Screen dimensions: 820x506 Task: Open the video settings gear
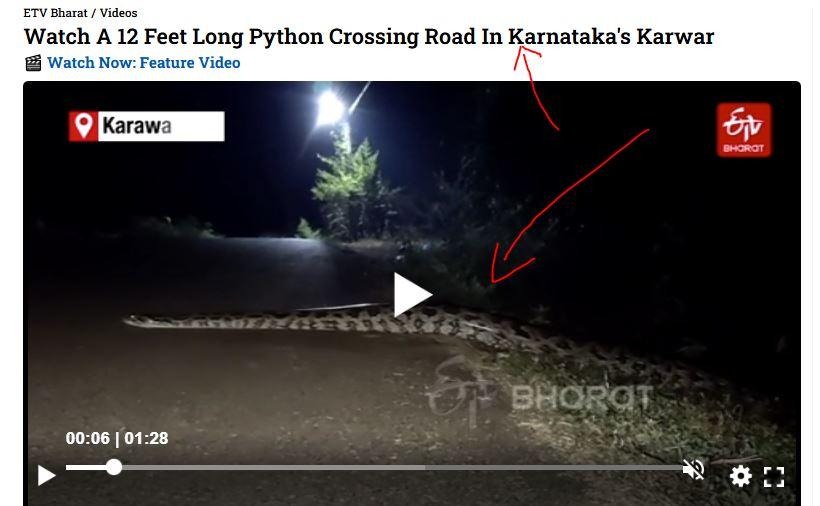741,476
